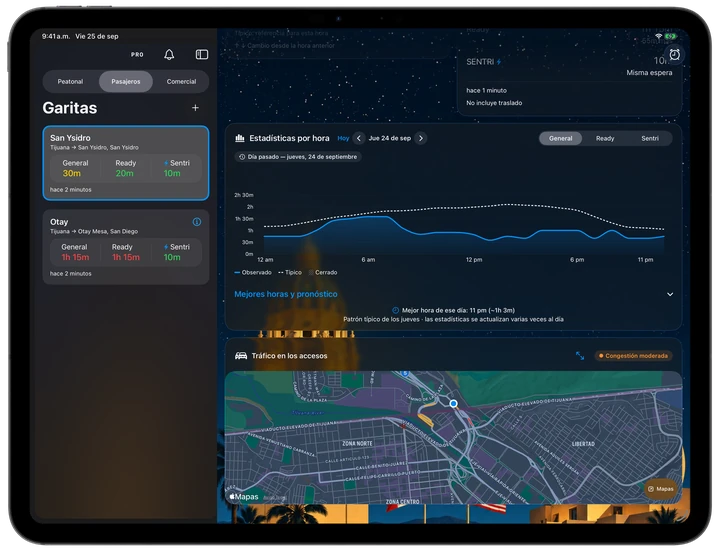Select the San Ysidro card
The width and height of the screenshot is (720, 552).
coord(126,163)
